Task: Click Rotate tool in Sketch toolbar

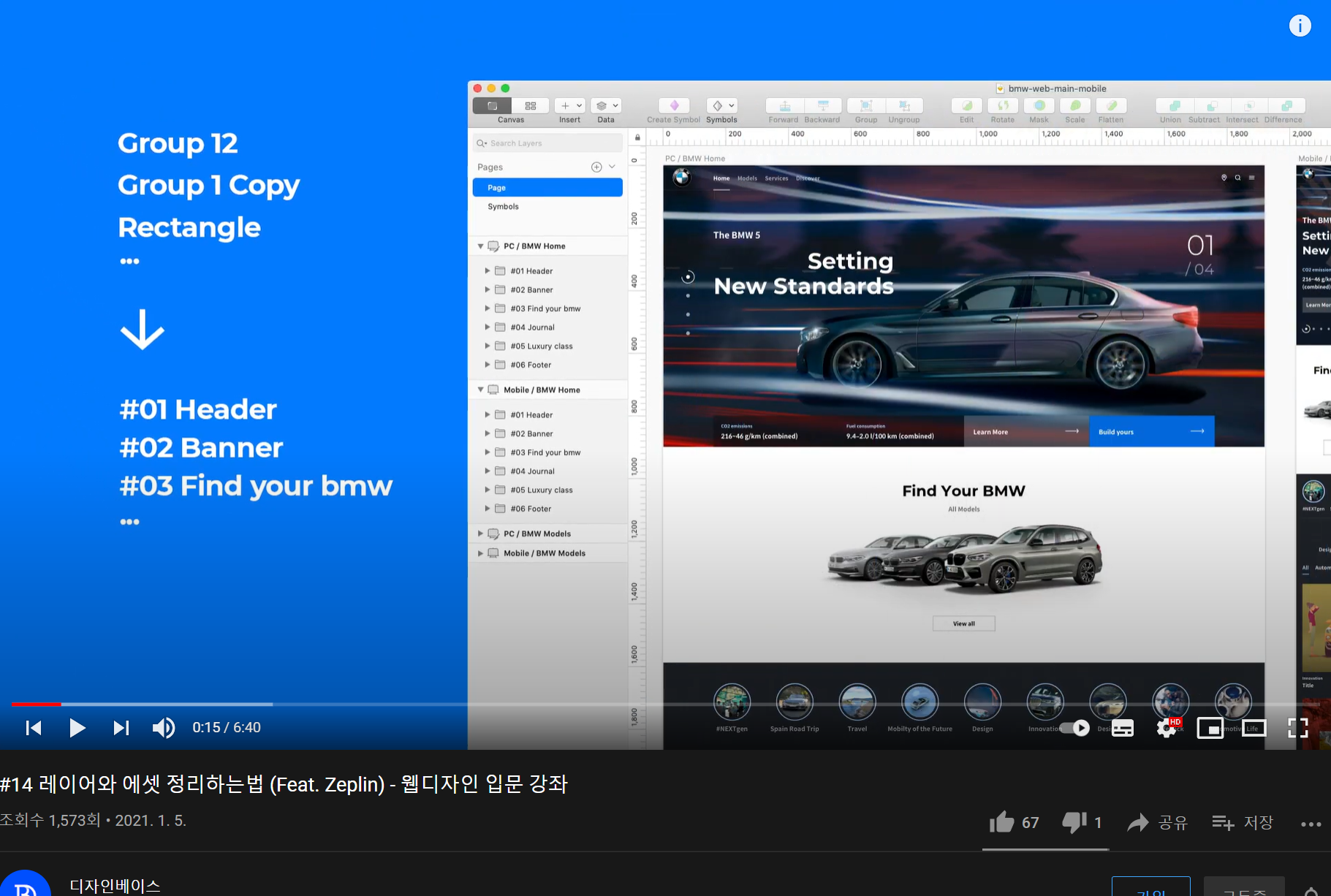Action: (1003, 106)
